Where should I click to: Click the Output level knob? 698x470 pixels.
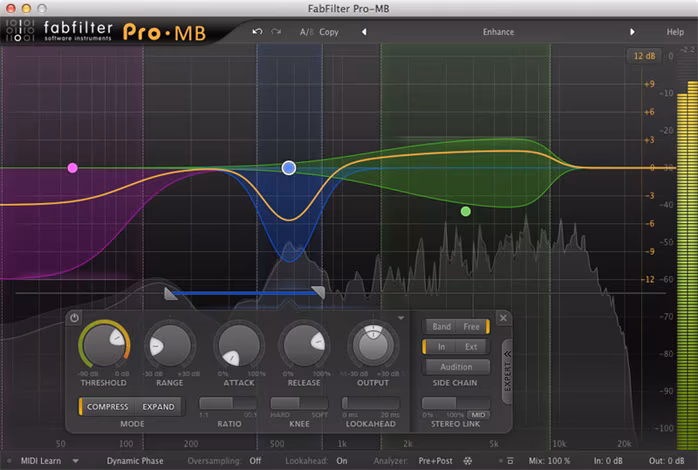(x=373, y=344)
